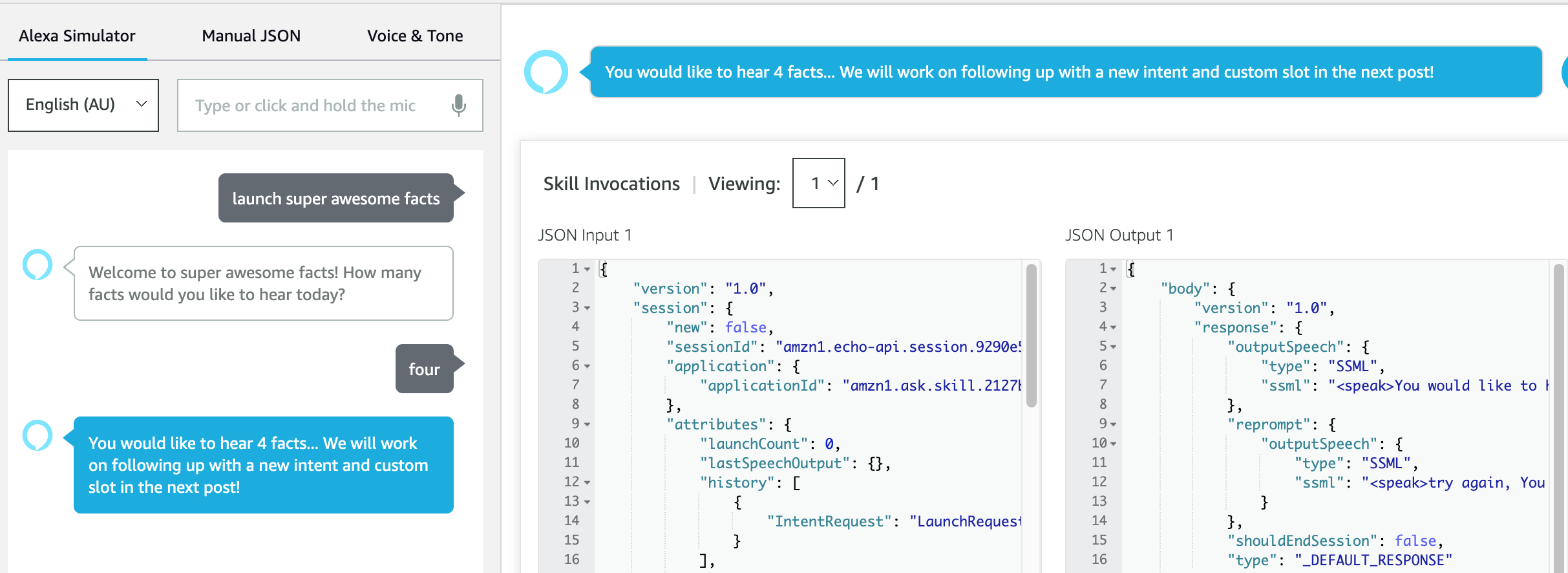This screenshot has width=1568, height=573.
Task: Collapse the object at input line 13
Action: coord(587,502)
